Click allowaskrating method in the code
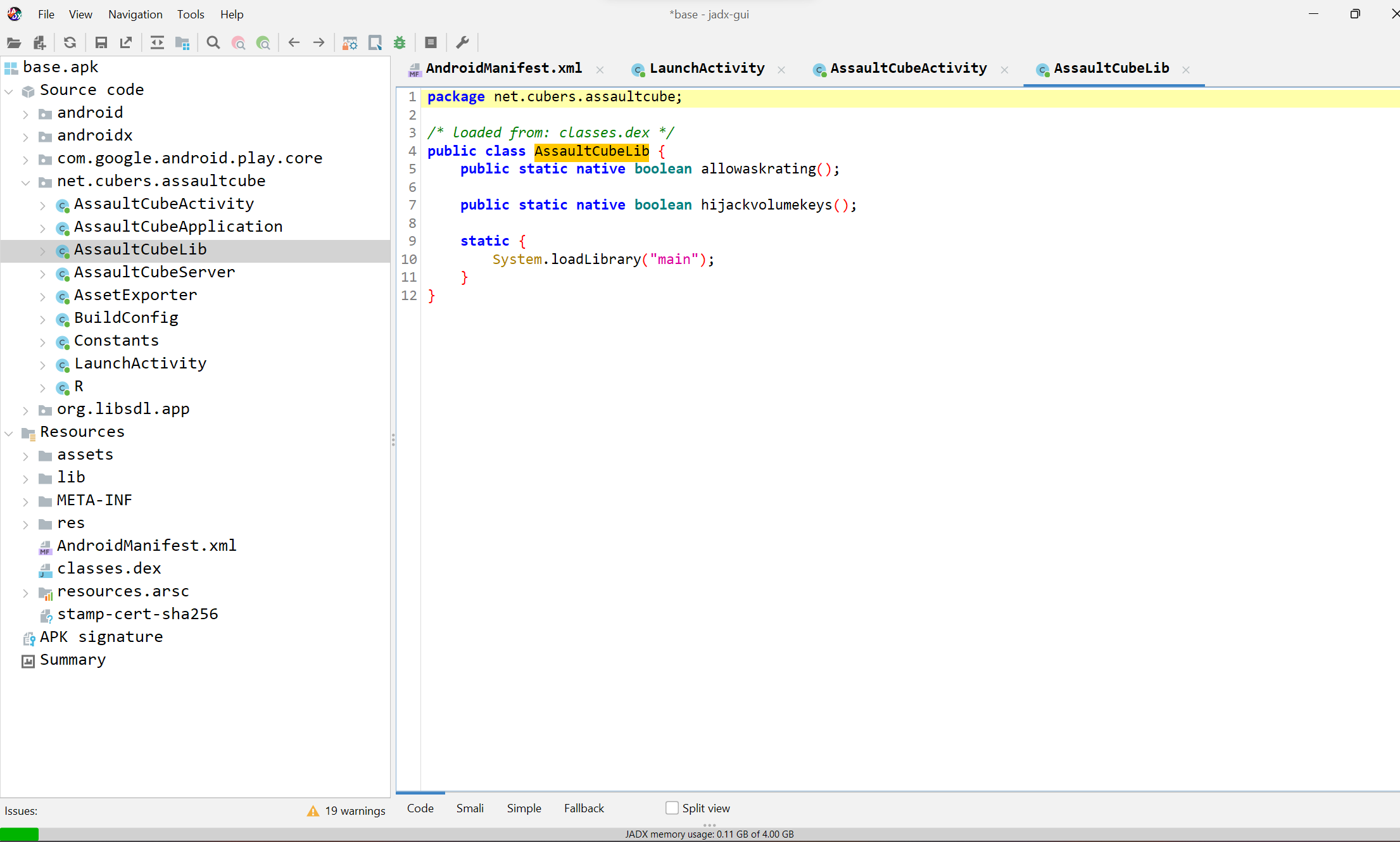 click(758, 169)
